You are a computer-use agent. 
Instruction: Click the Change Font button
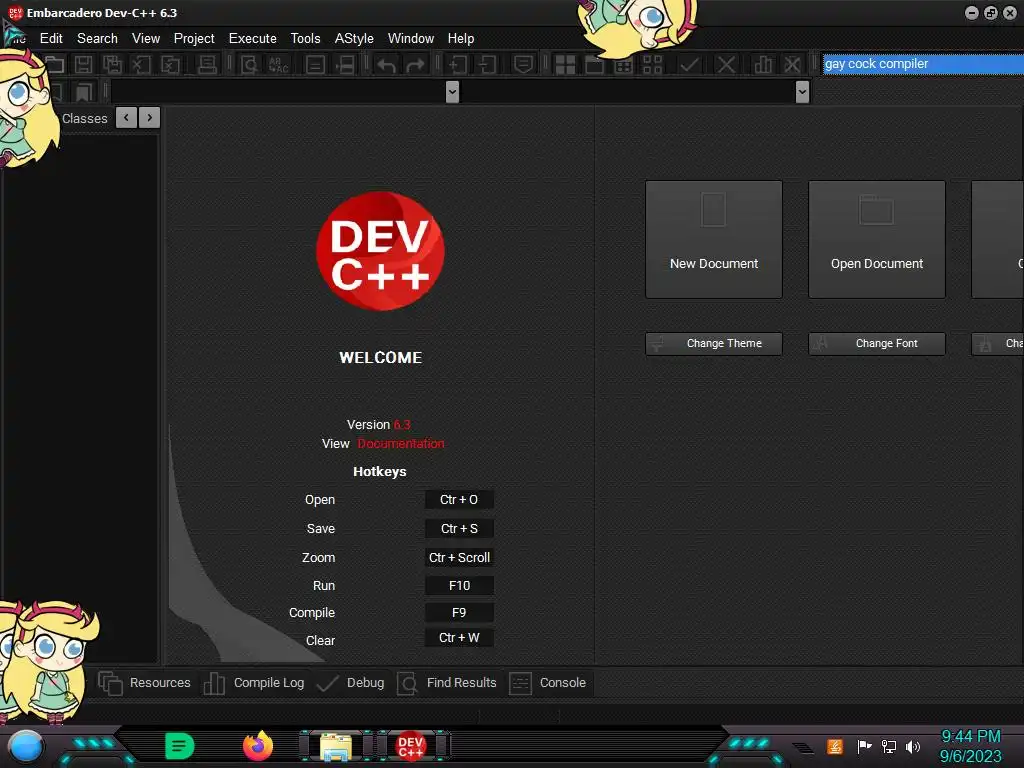[x=877, y=344]
